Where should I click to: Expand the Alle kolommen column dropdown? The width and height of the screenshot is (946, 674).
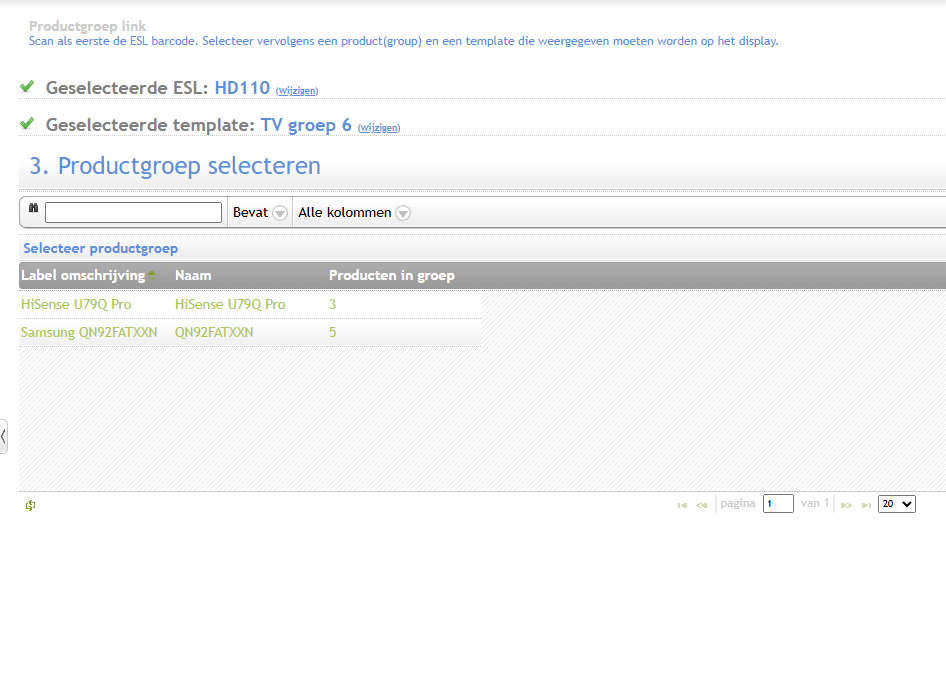click(403, 213)
